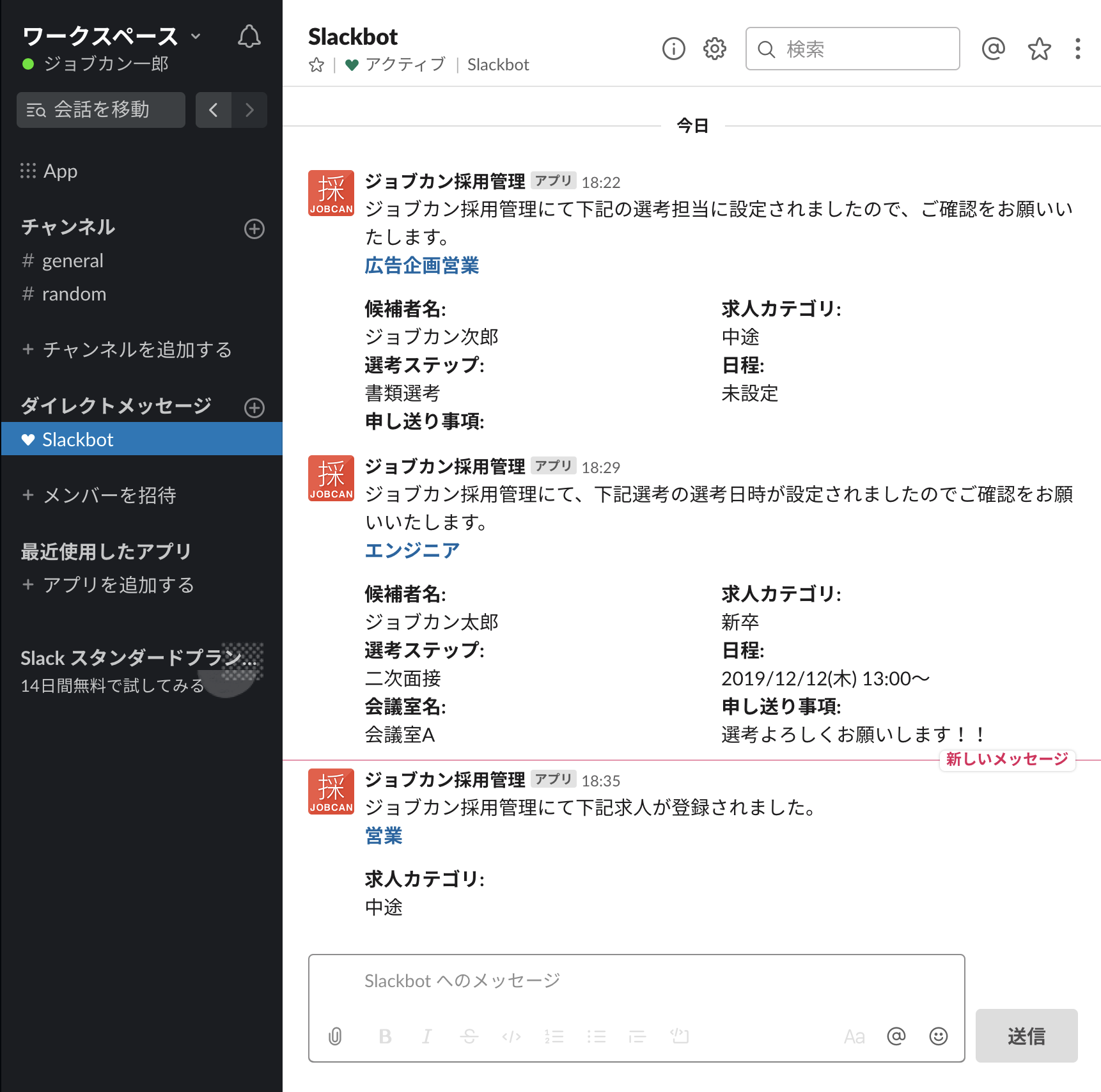Image resolution: width=1101 pixels, height=1092 pixels.
Task: Click アクティブ status in header
Action: (x=396, y=65)
